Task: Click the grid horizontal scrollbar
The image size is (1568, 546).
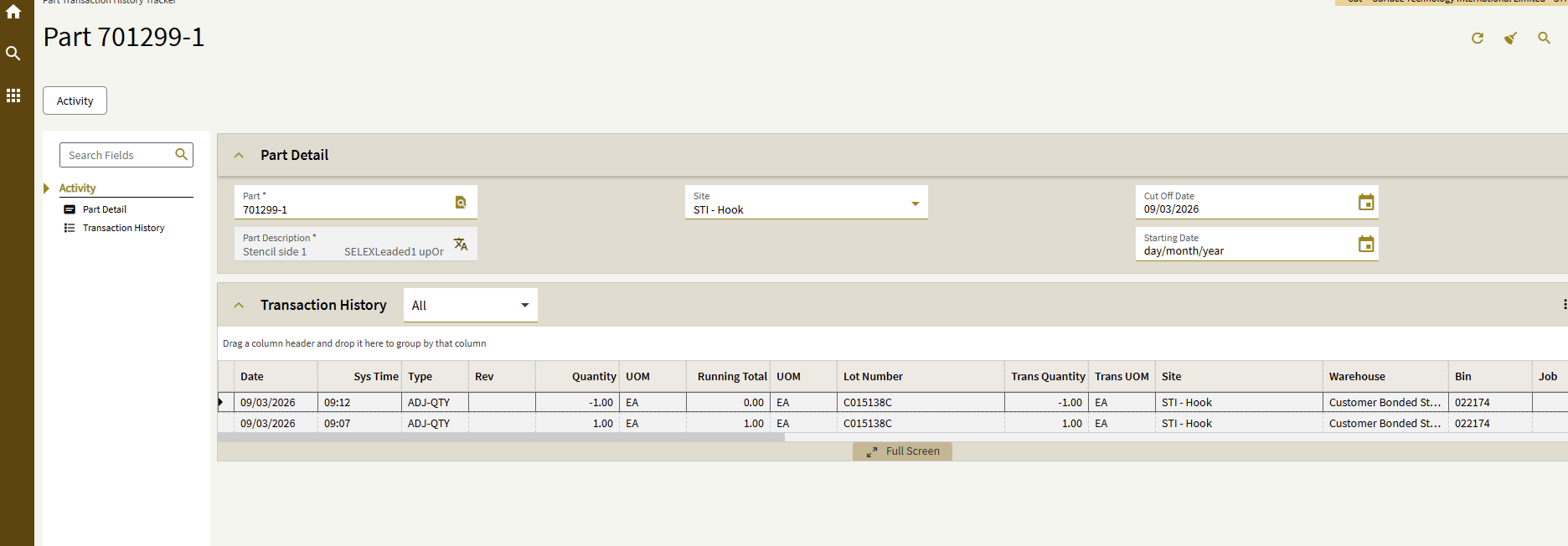Action: 501,437
